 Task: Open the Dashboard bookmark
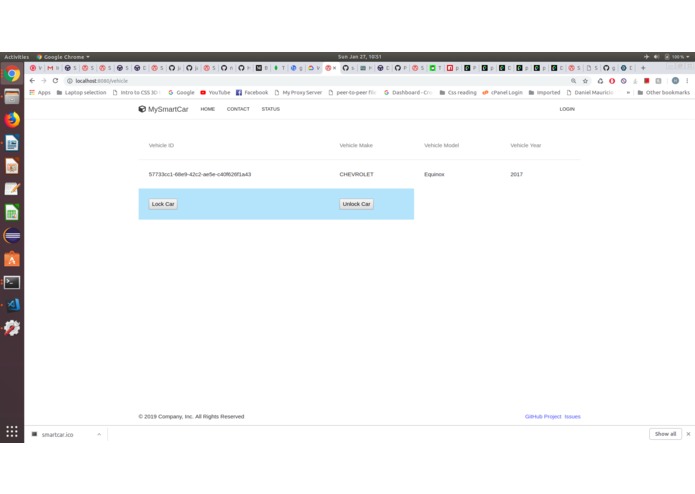(x=408, y=93)
